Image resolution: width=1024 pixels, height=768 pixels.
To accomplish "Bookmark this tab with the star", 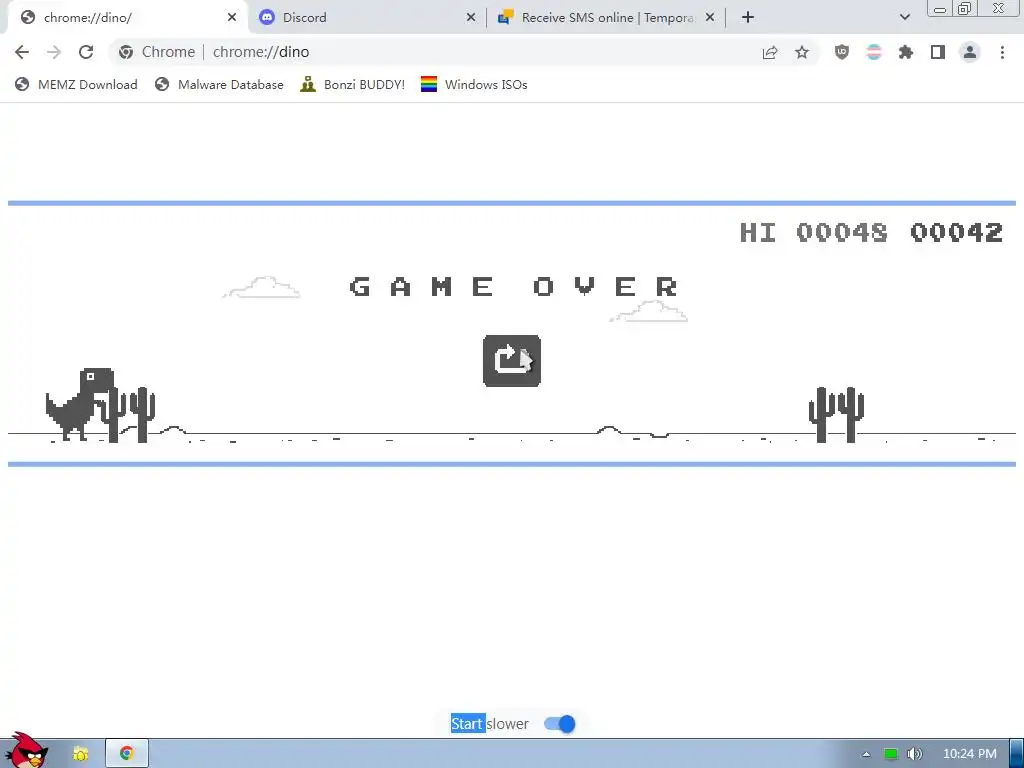I will 802,52.
